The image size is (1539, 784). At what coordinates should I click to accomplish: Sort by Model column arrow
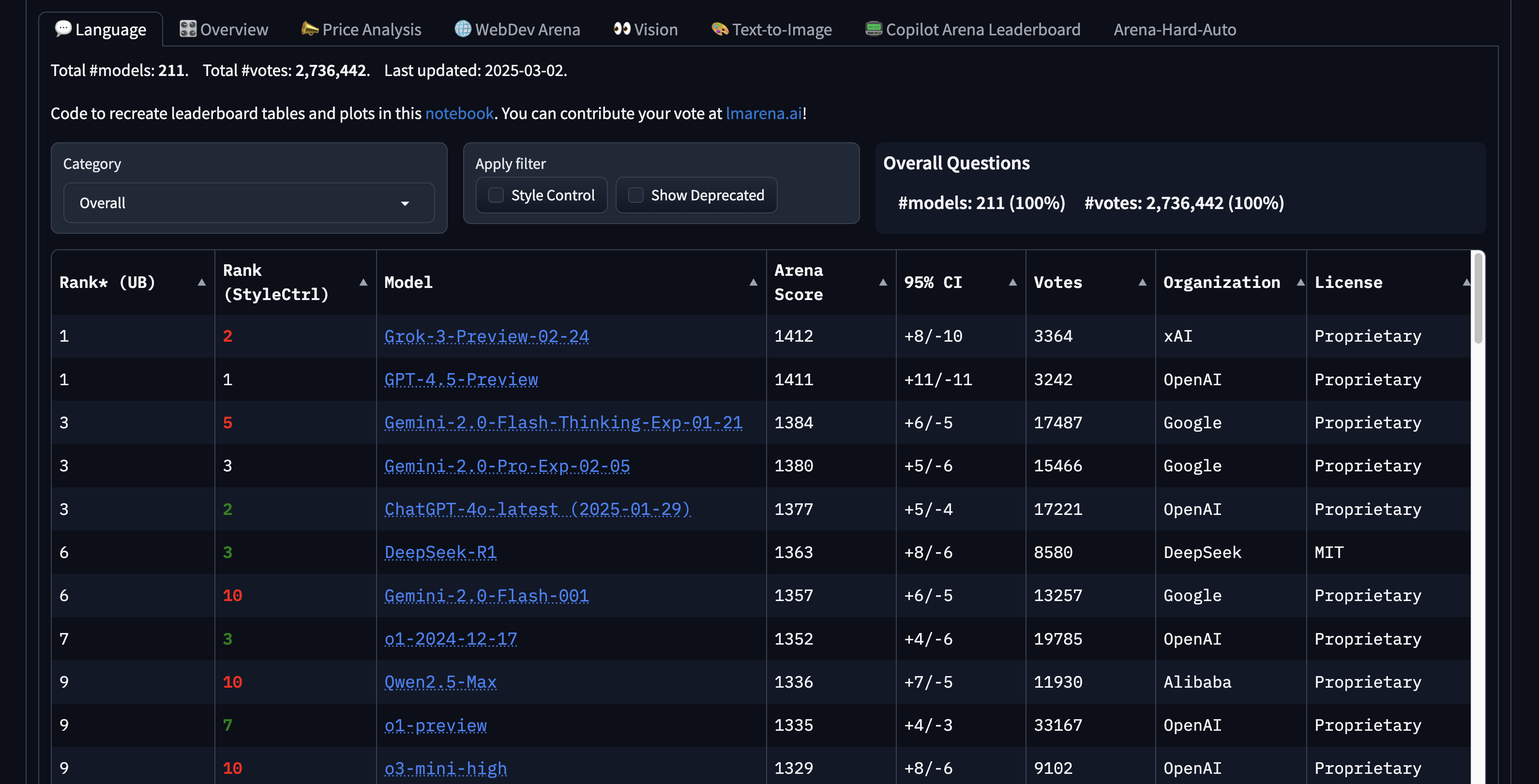753,282
